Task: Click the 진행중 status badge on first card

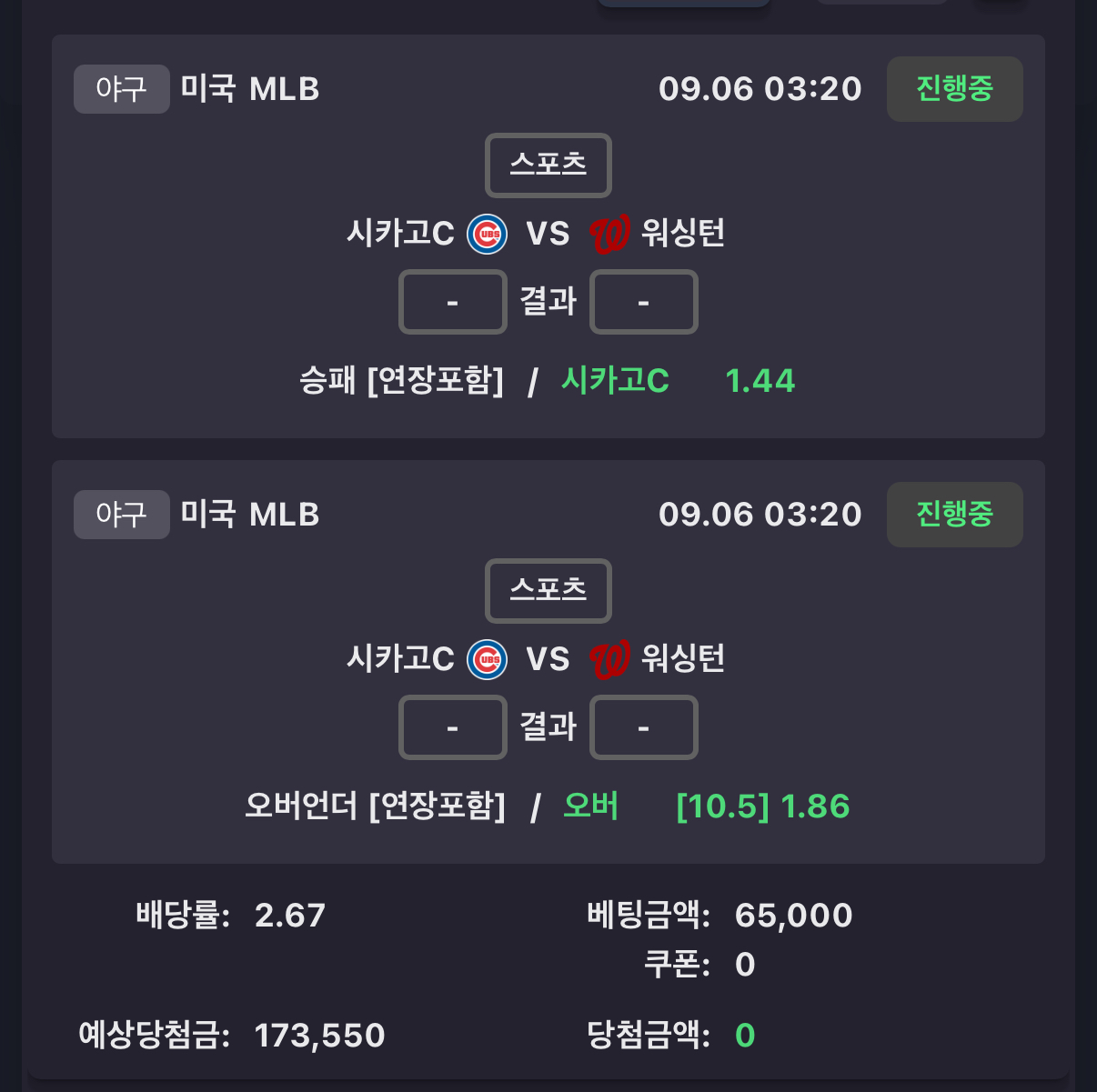Action: 955,89
